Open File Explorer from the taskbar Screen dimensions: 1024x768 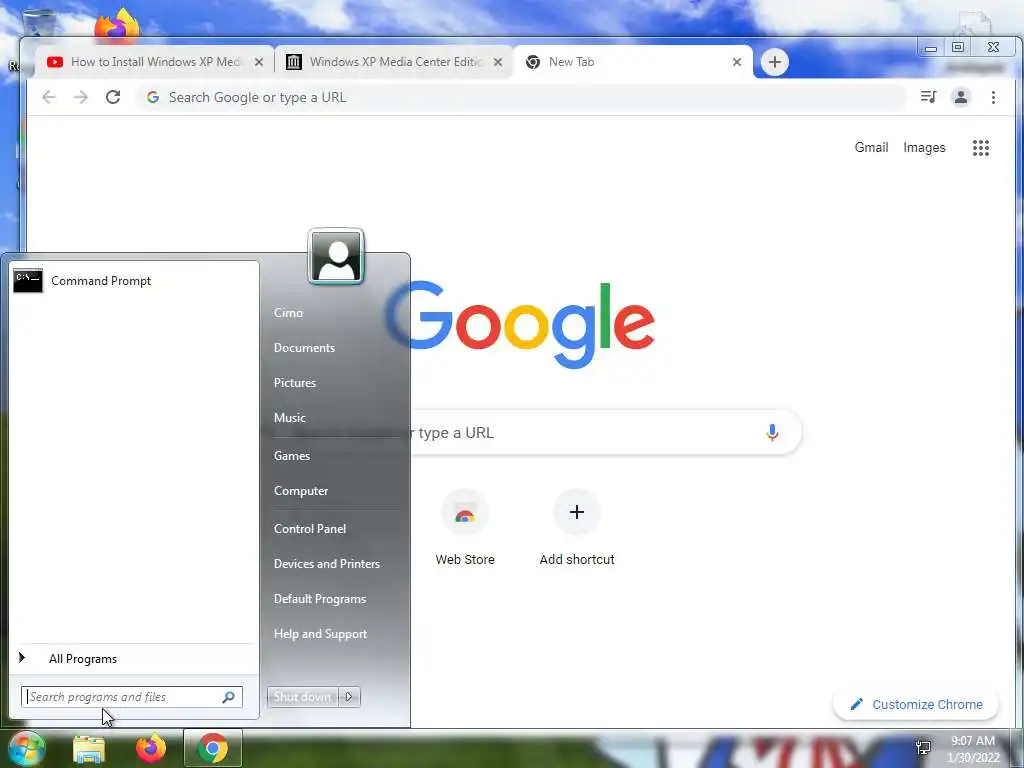[89, 749]
